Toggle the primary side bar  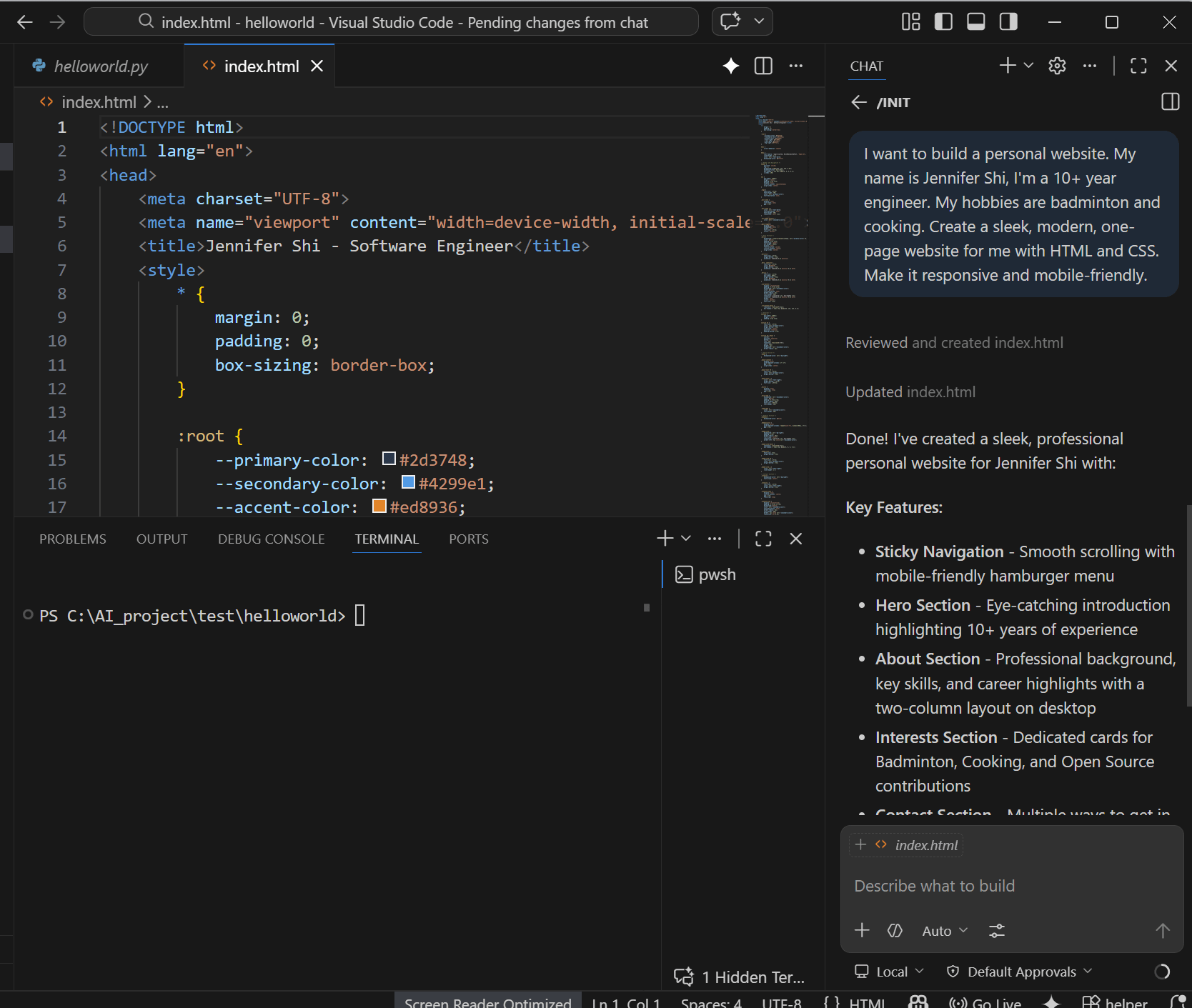click(943, 22)
